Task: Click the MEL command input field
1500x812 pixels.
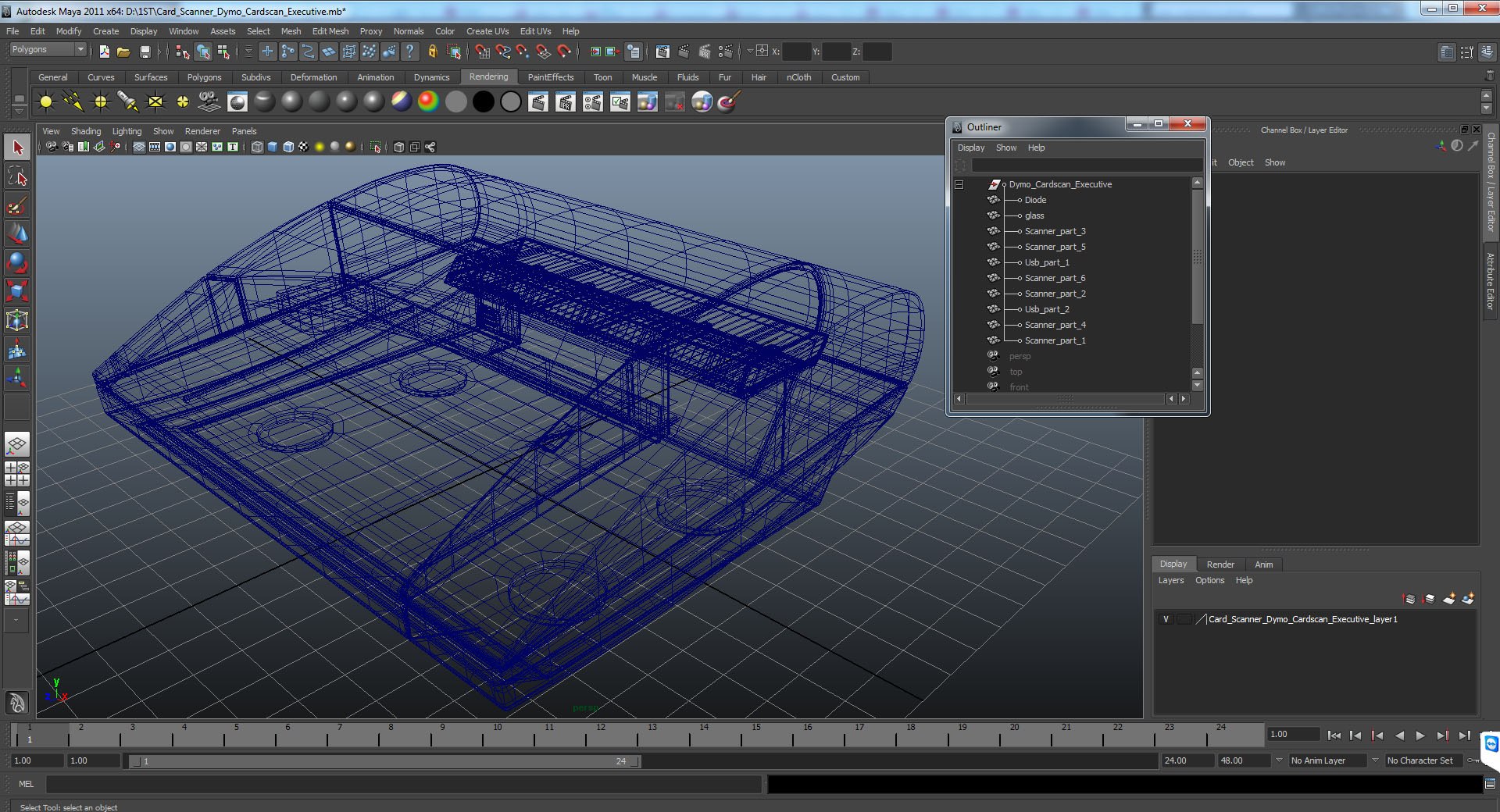Action: (402, 784)
